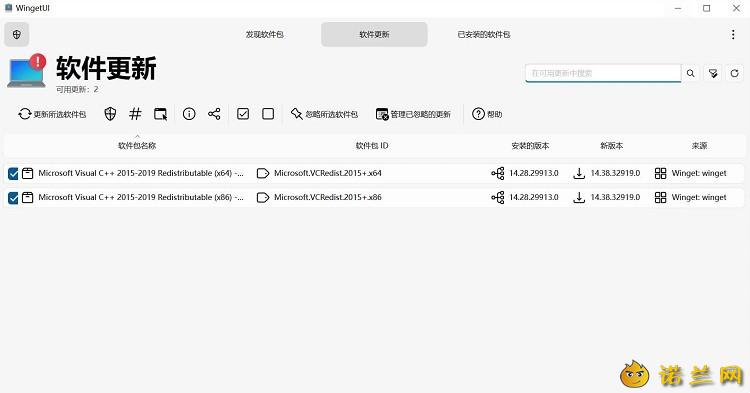Click ID tag icon for VCRedist.2015+.x64
The height and width of the screenshot is (393, 750).
263,173
